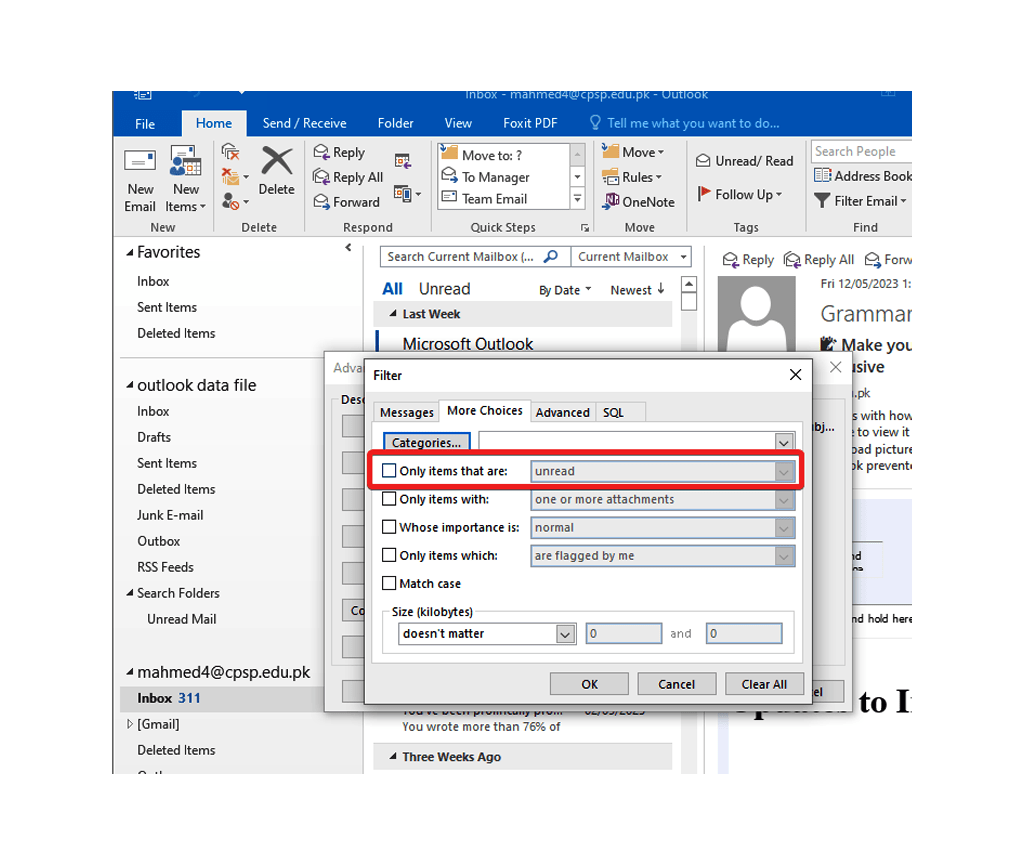Enable the Match case option
The image size is (1024, 865).
pos(389,583)
